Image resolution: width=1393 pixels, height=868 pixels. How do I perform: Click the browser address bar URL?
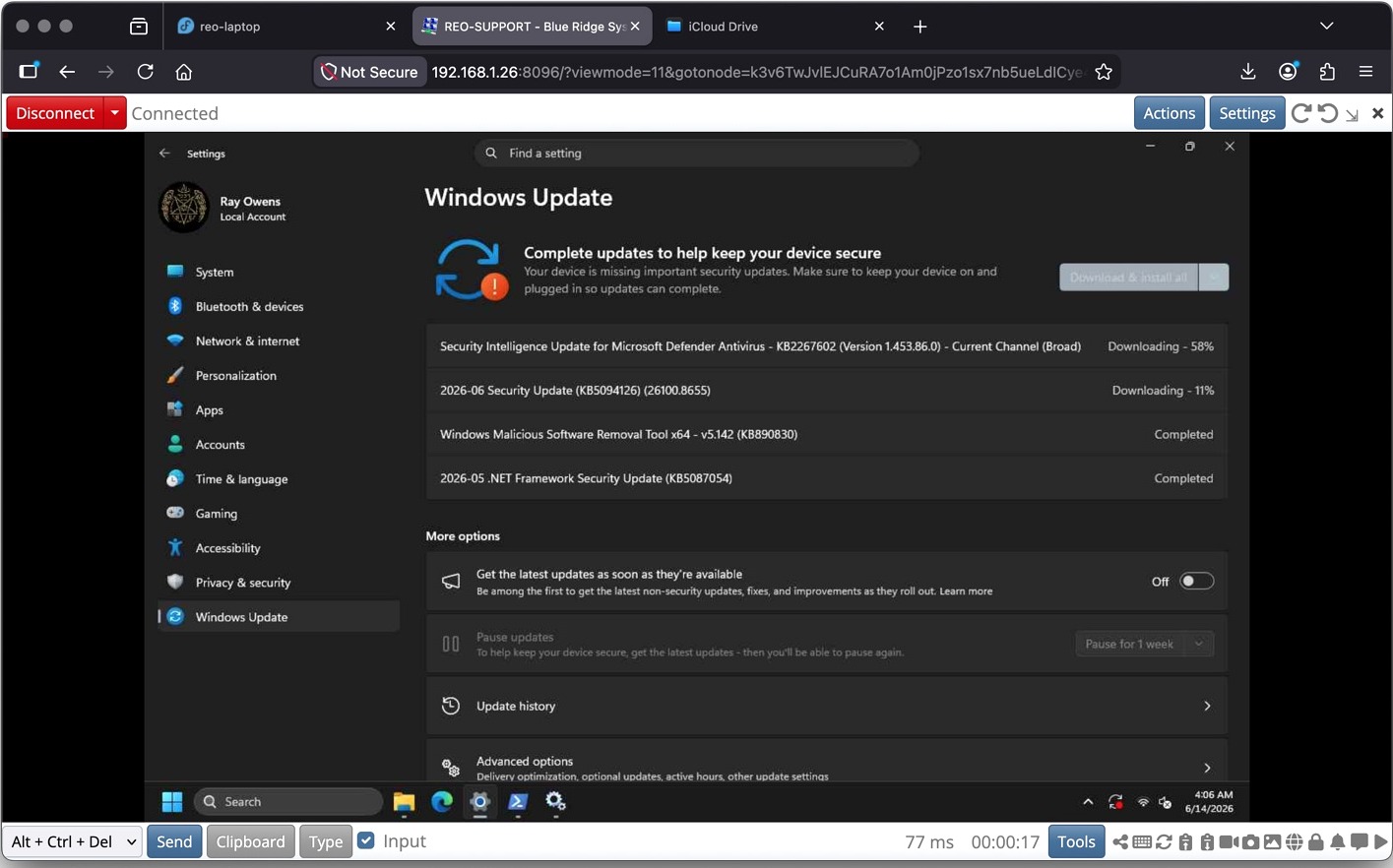[x=756, y=72]
